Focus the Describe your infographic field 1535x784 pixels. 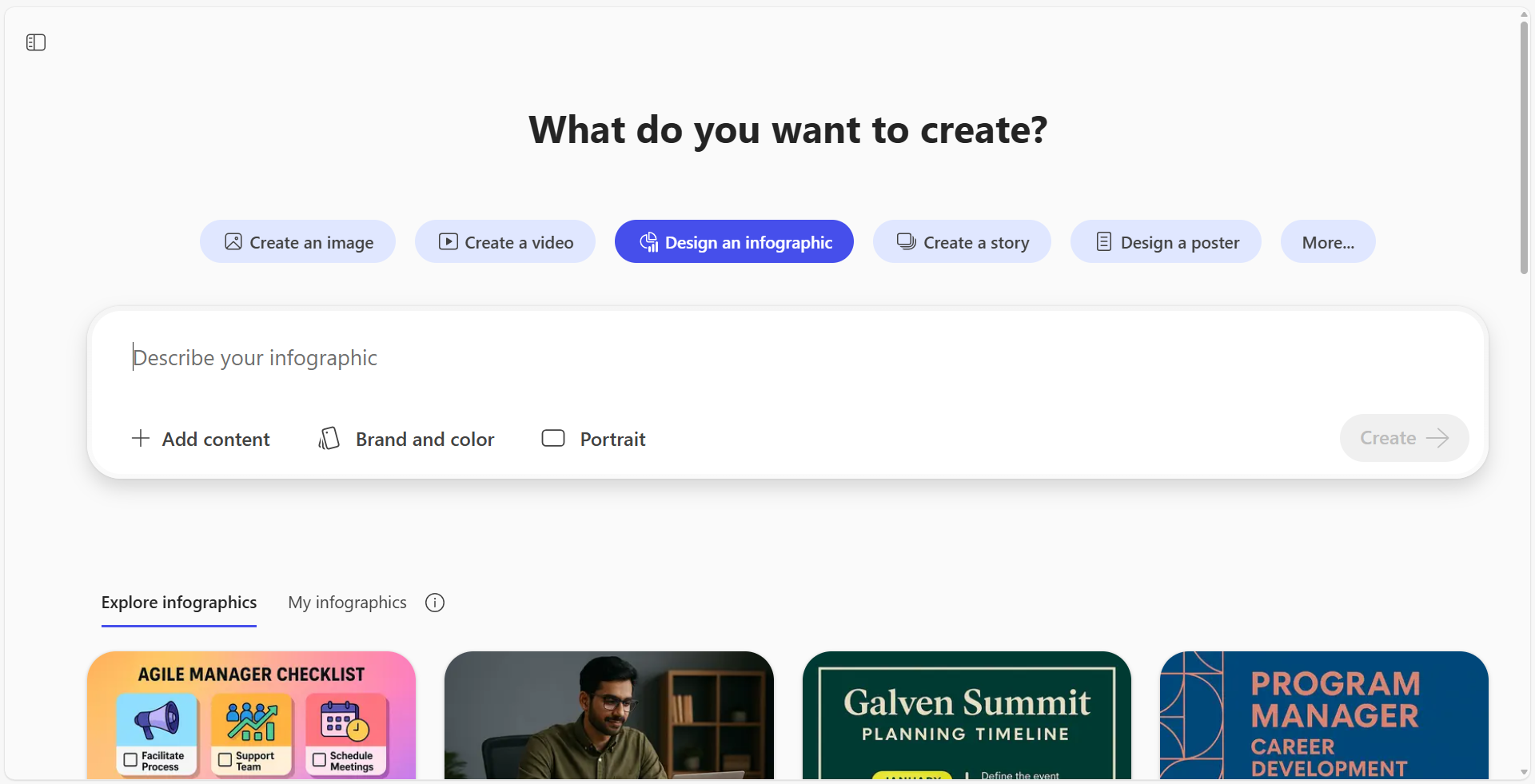(x=787, y=358)
